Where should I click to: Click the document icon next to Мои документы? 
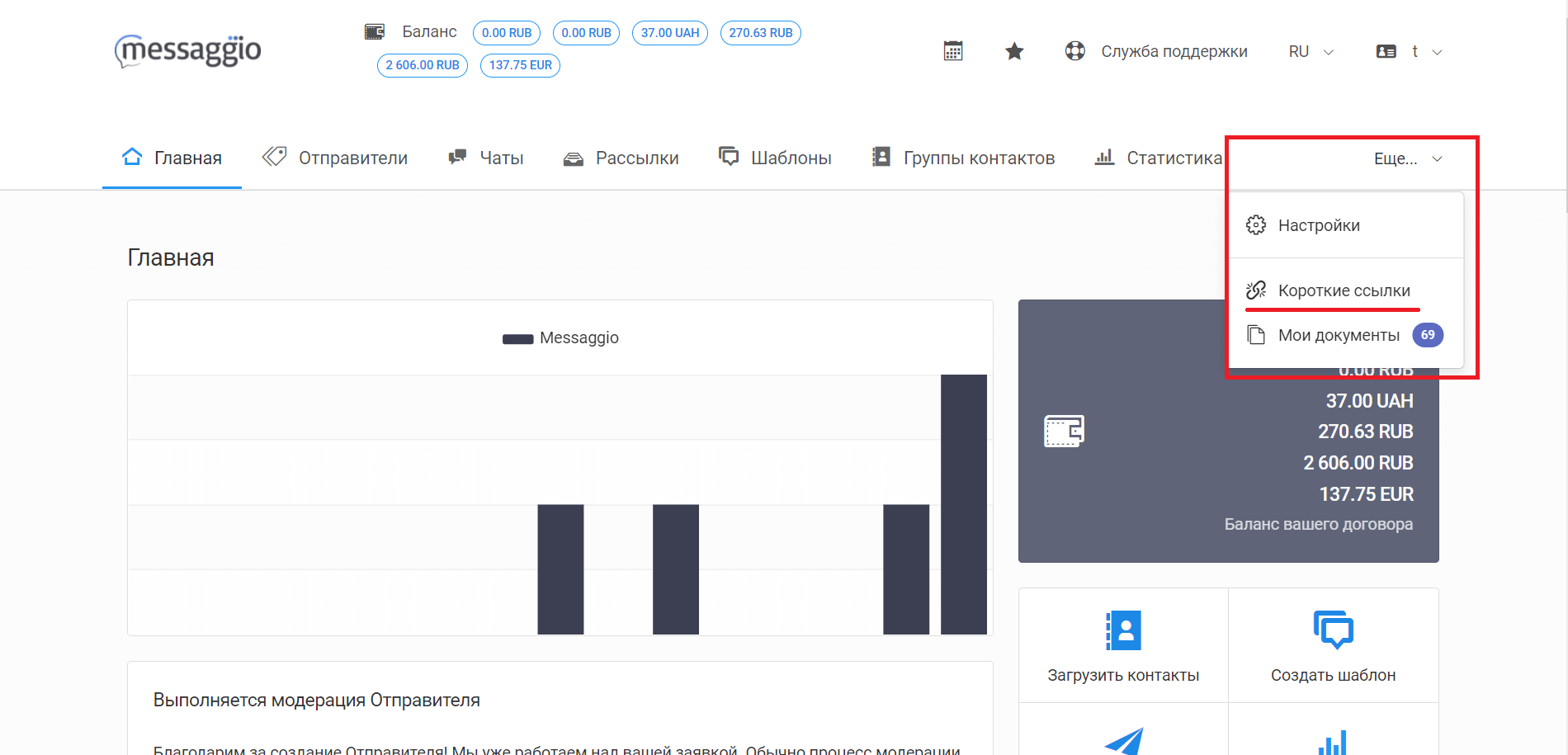pos(1256,335)
